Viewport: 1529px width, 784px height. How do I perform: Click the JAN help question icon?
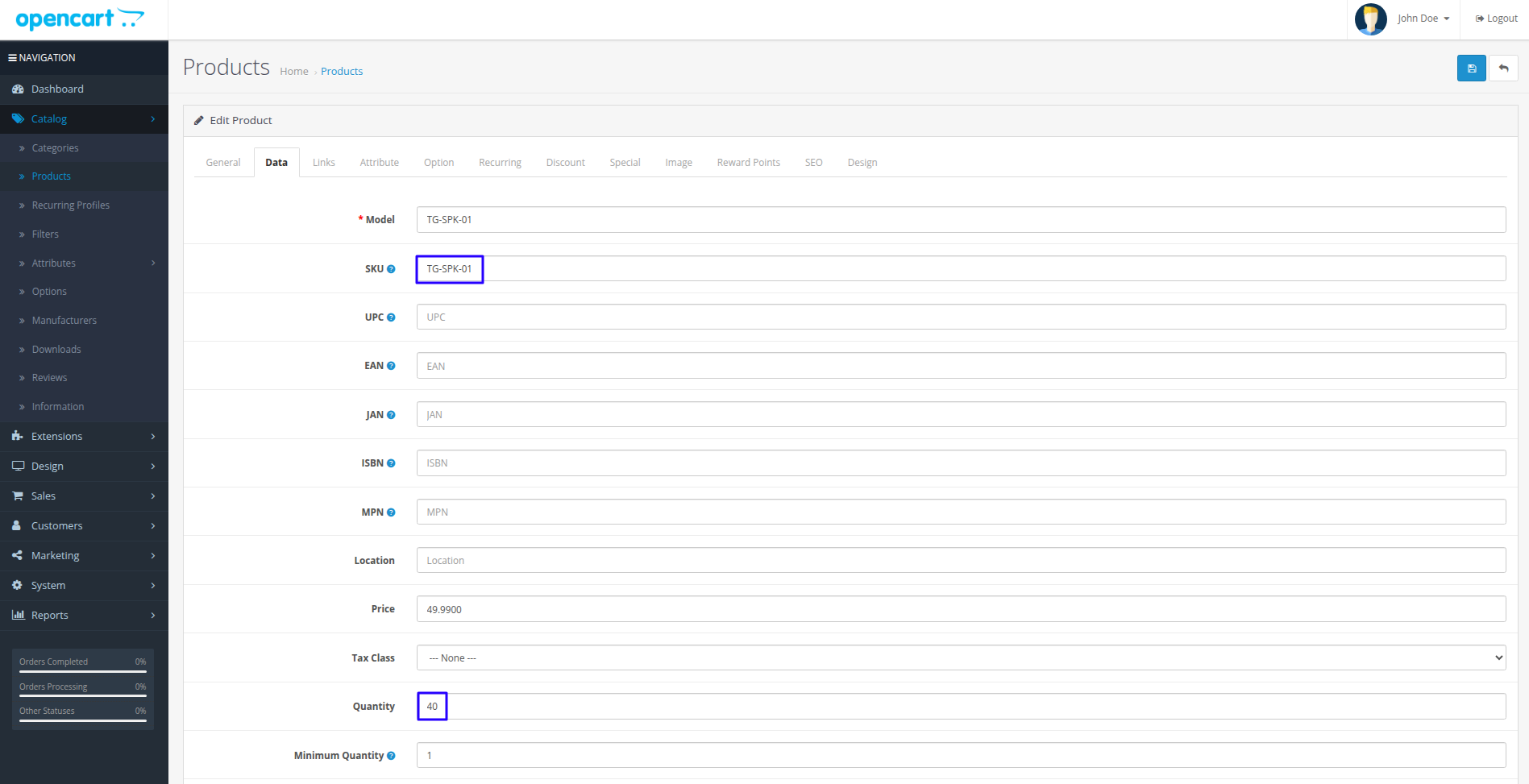click(x=391, y=415)
